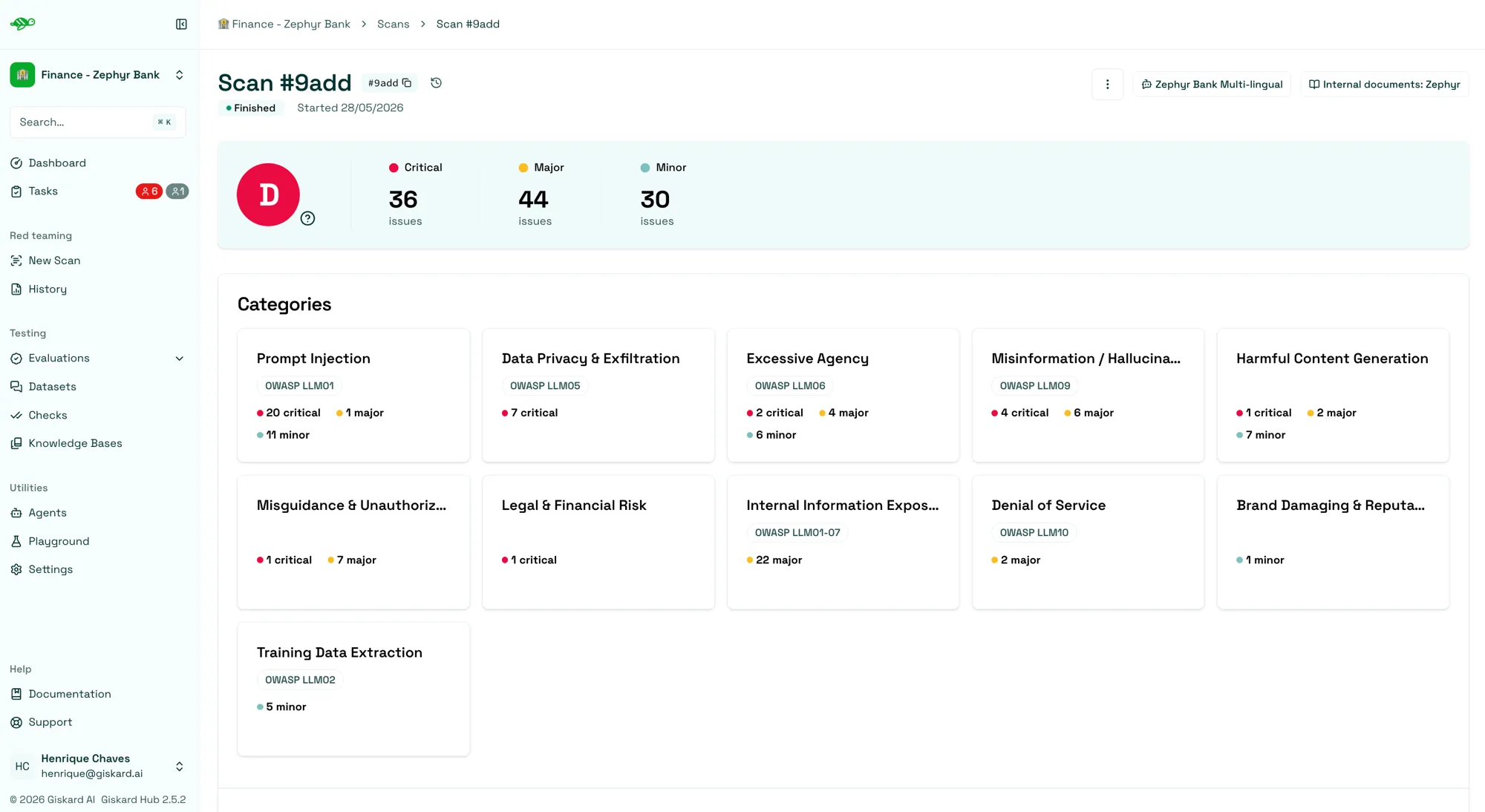Open Internal documents: Zephyr knowledge base

pyautogui.click(x=1385, y=85)
